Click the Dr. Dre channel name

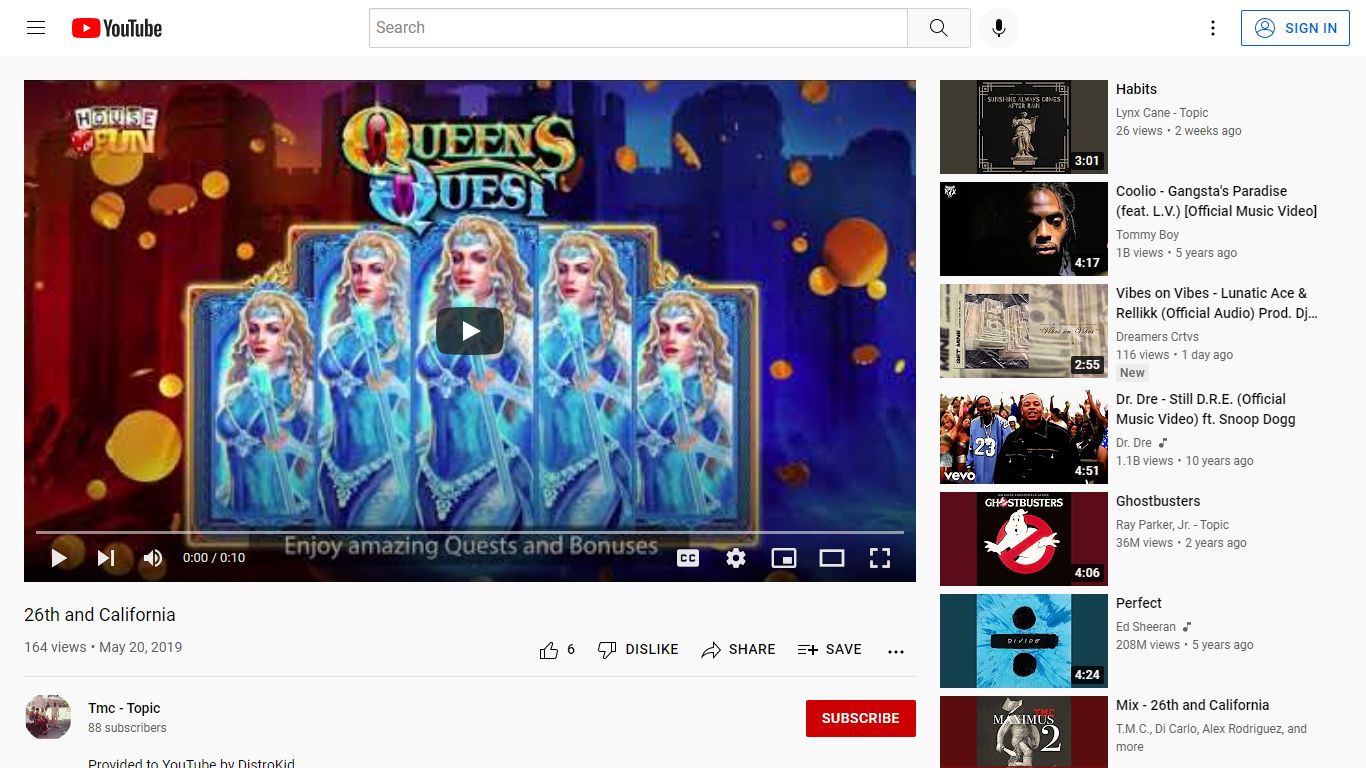coord(1134,443)
